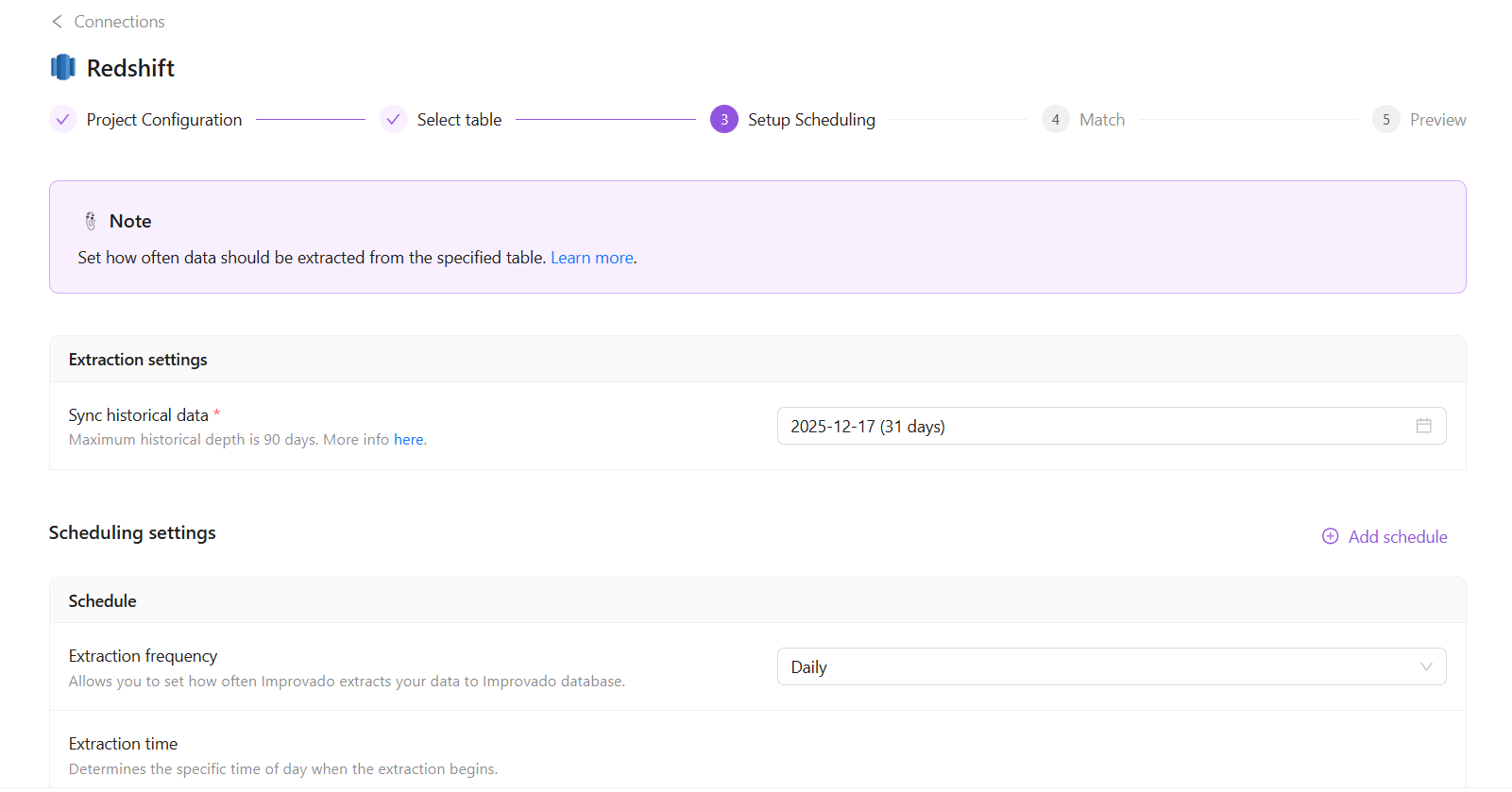This screenshot has height=792, width=1512.
Task: Click the Redshift logo icon
Action: pos(62,67)
